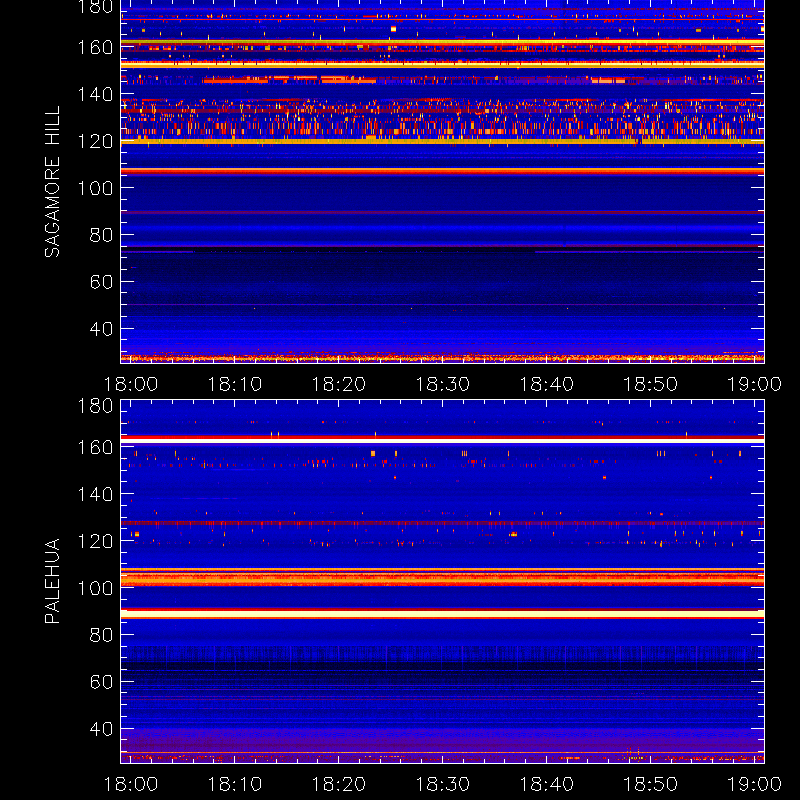Choose the 18:50 time label under Palehua plot
Viewport: 800px width, 800px height.
(651, 784)
